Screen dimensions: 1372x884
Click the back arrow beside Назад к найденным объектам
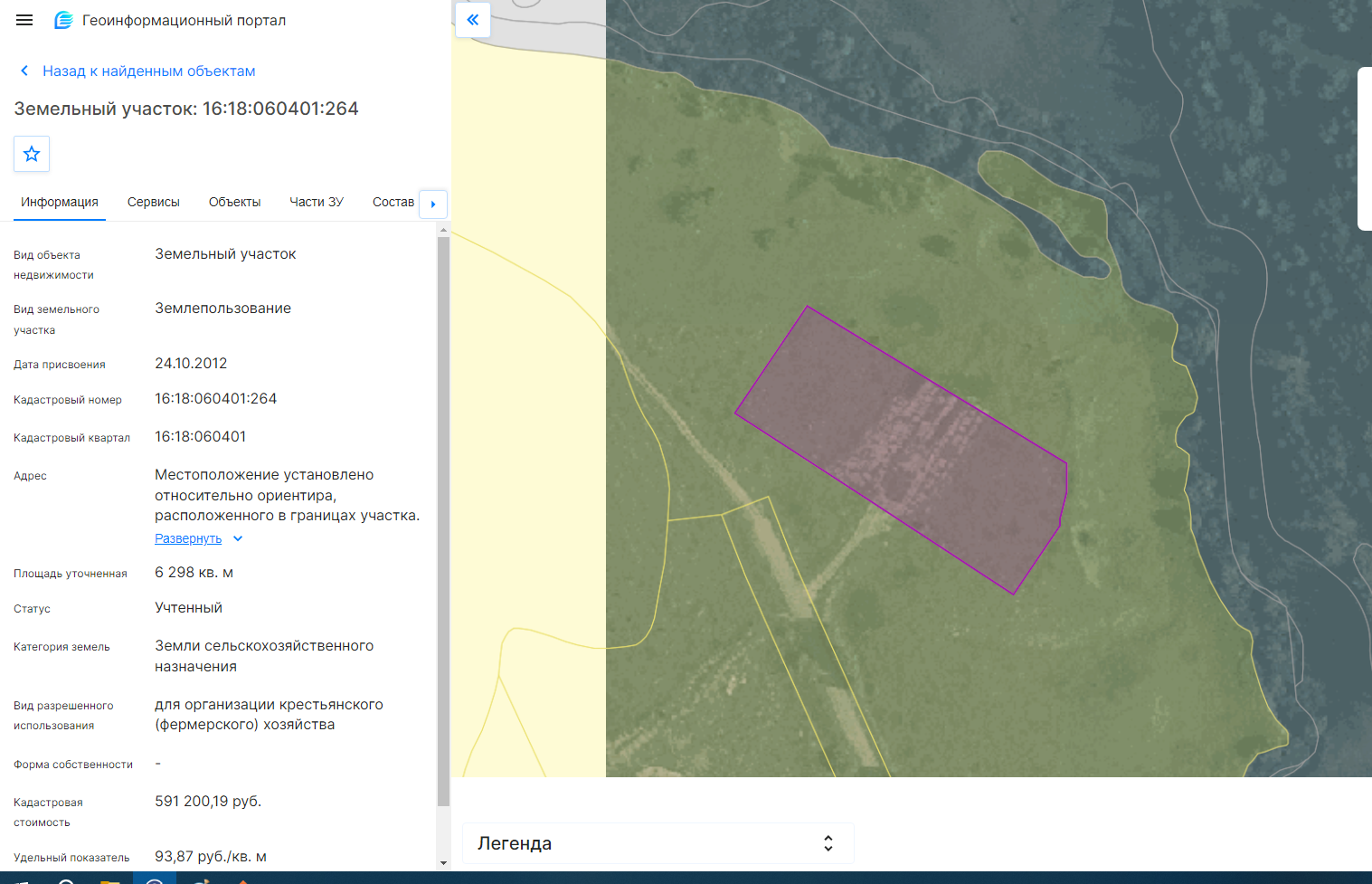[24, 71]
